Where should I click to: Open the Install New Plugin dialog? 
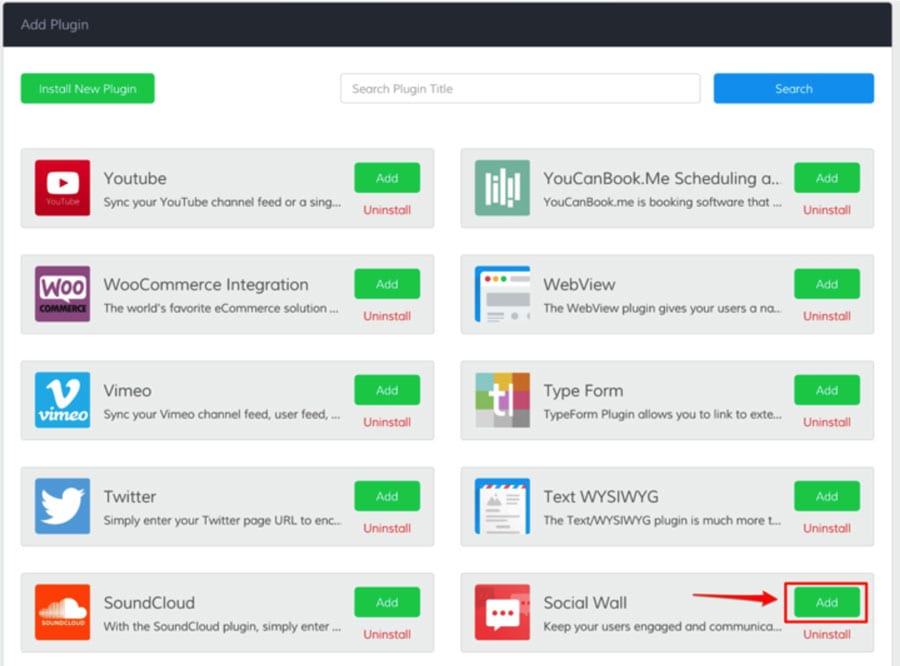[88, 88]
